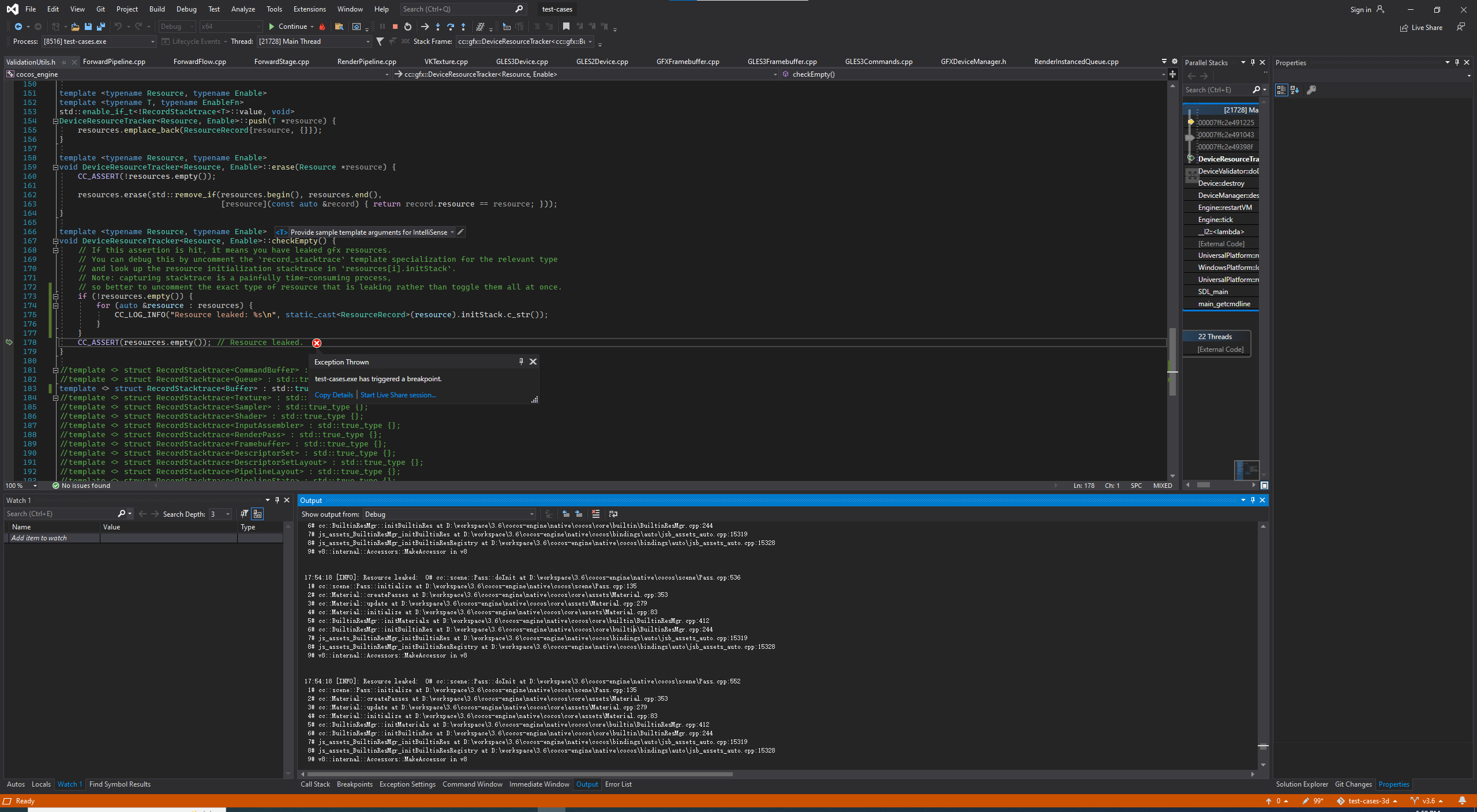
Task: Toggle Alphabetical sort in Properties panel
Action: [1295, 90]
